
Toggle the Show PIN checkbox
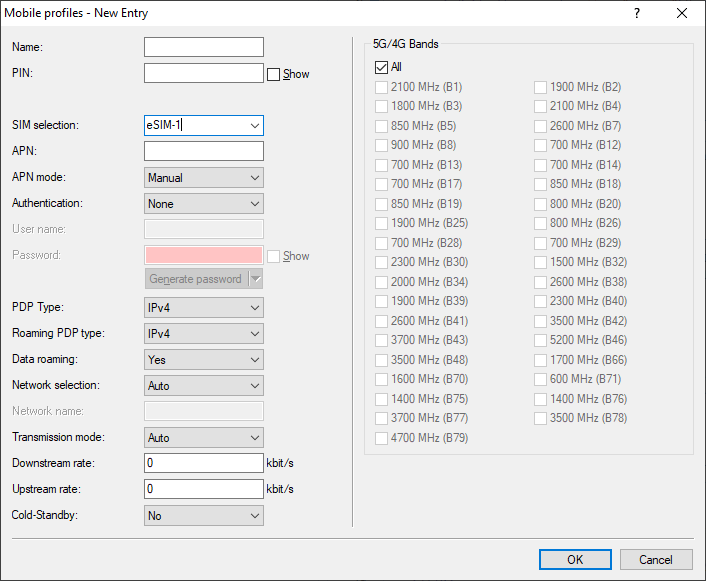click(273, 74)
